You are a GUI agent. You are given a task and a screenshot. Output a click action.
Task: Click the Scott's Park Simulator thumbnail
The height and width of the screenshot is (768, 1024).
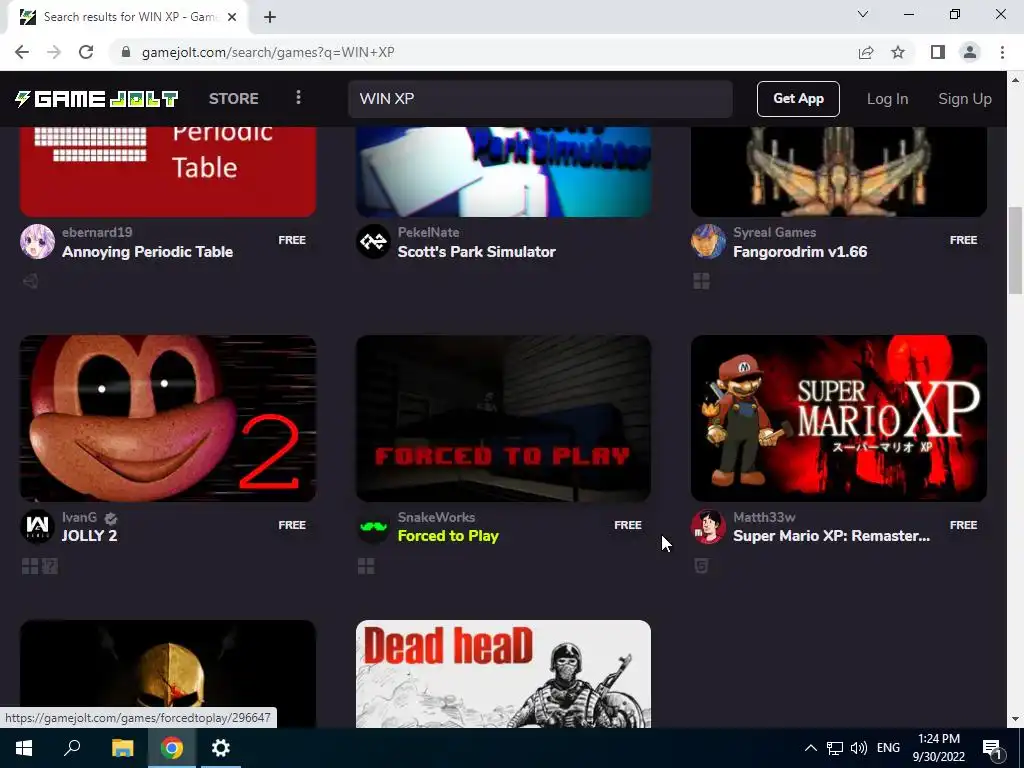click(x=504, y=171)
